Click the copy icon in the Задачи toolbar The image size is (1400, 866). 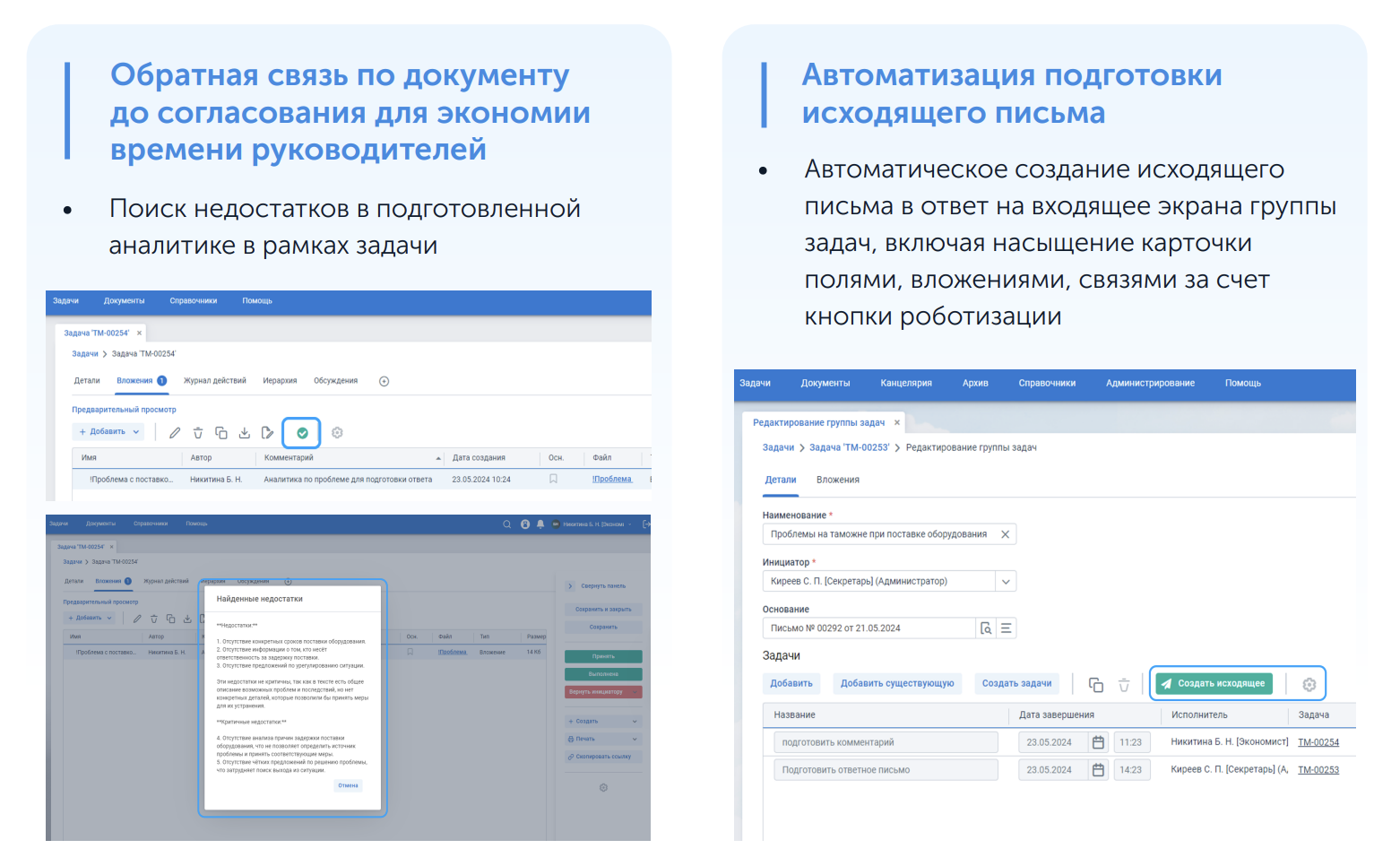pos(1095,685)
